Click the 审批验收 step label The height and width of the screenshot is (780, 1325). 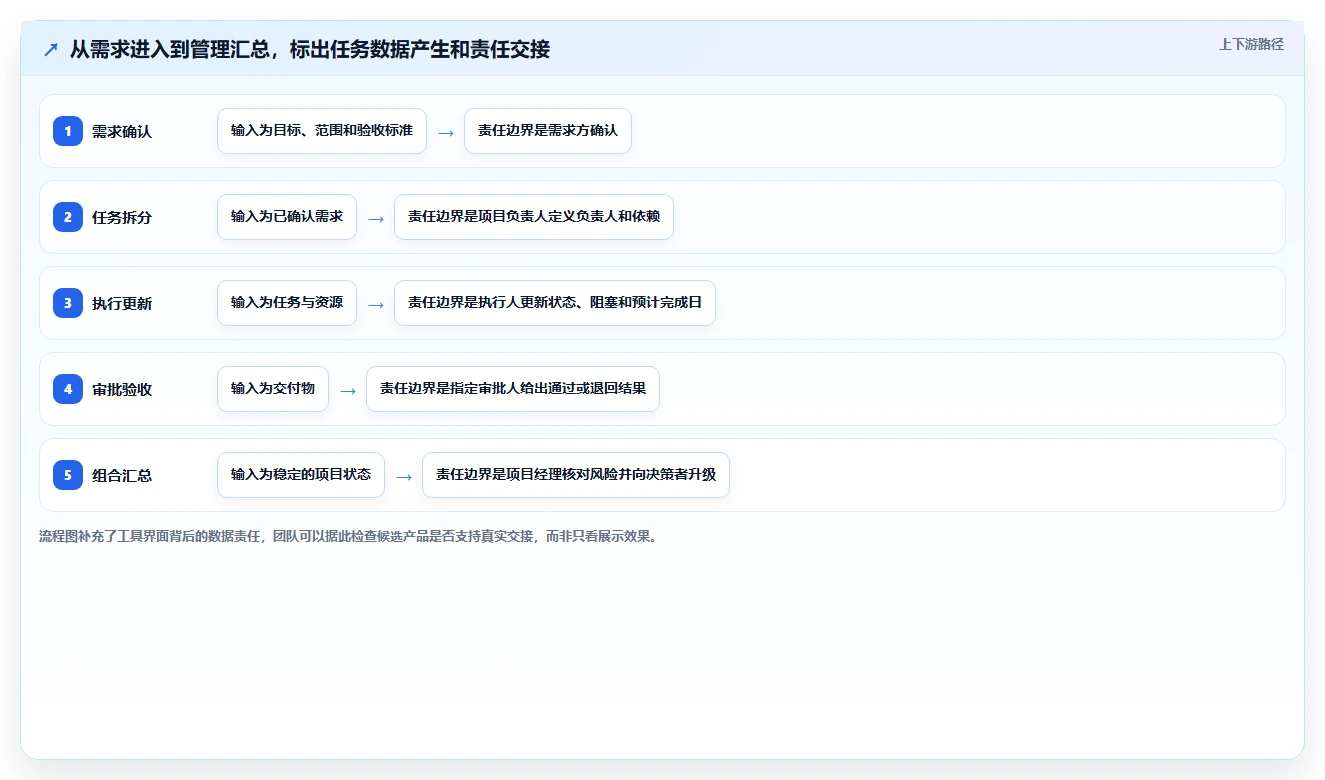122,389
